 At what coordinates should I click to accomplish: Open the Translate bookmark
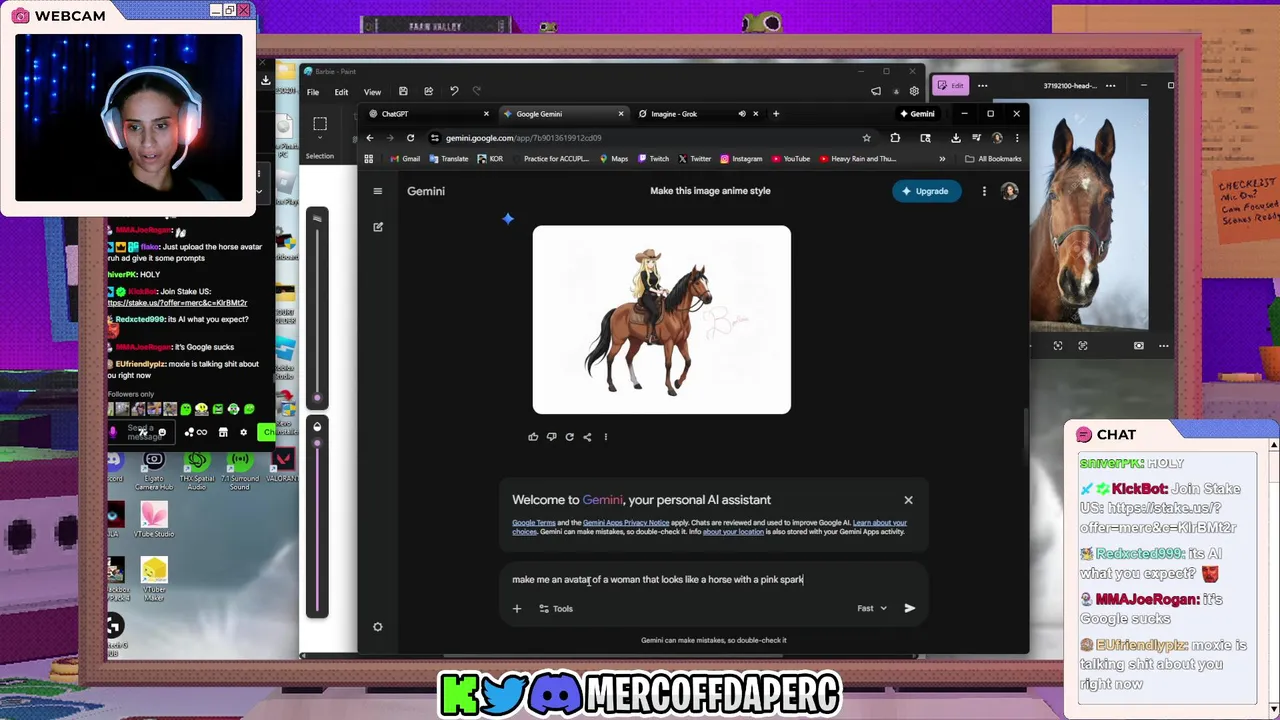(448, 159)
